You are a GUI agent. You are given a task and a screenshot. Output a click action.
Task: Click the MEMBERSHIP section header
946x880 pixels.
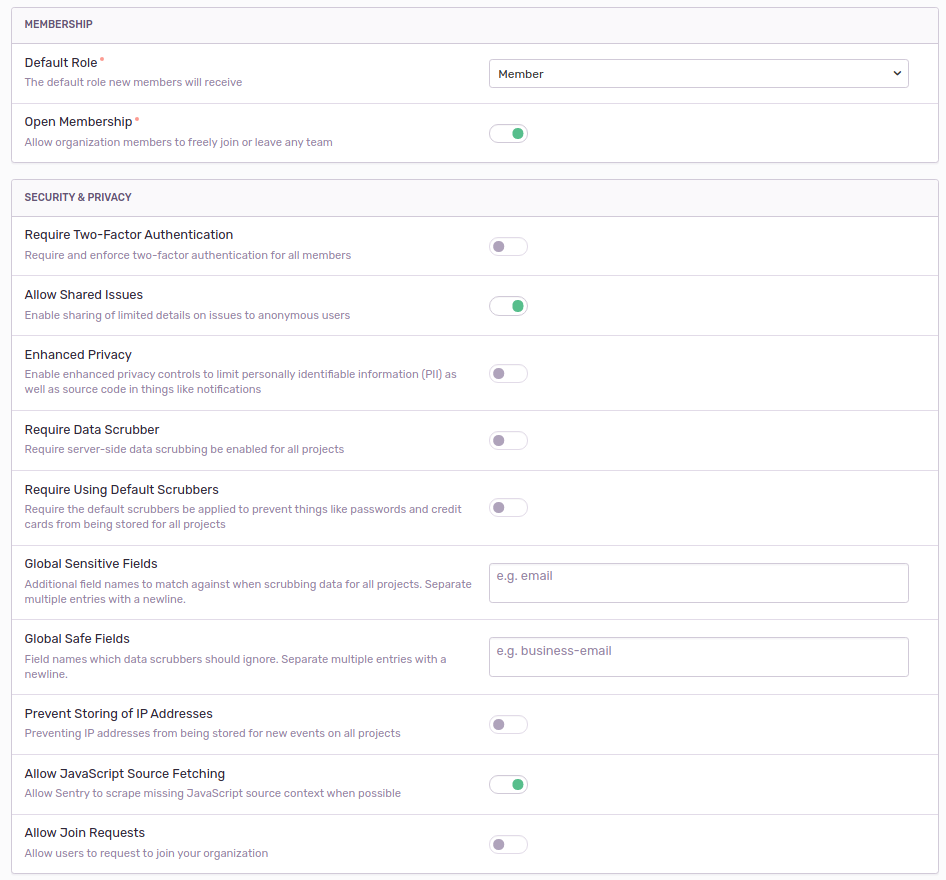click(x=59, y=24)
